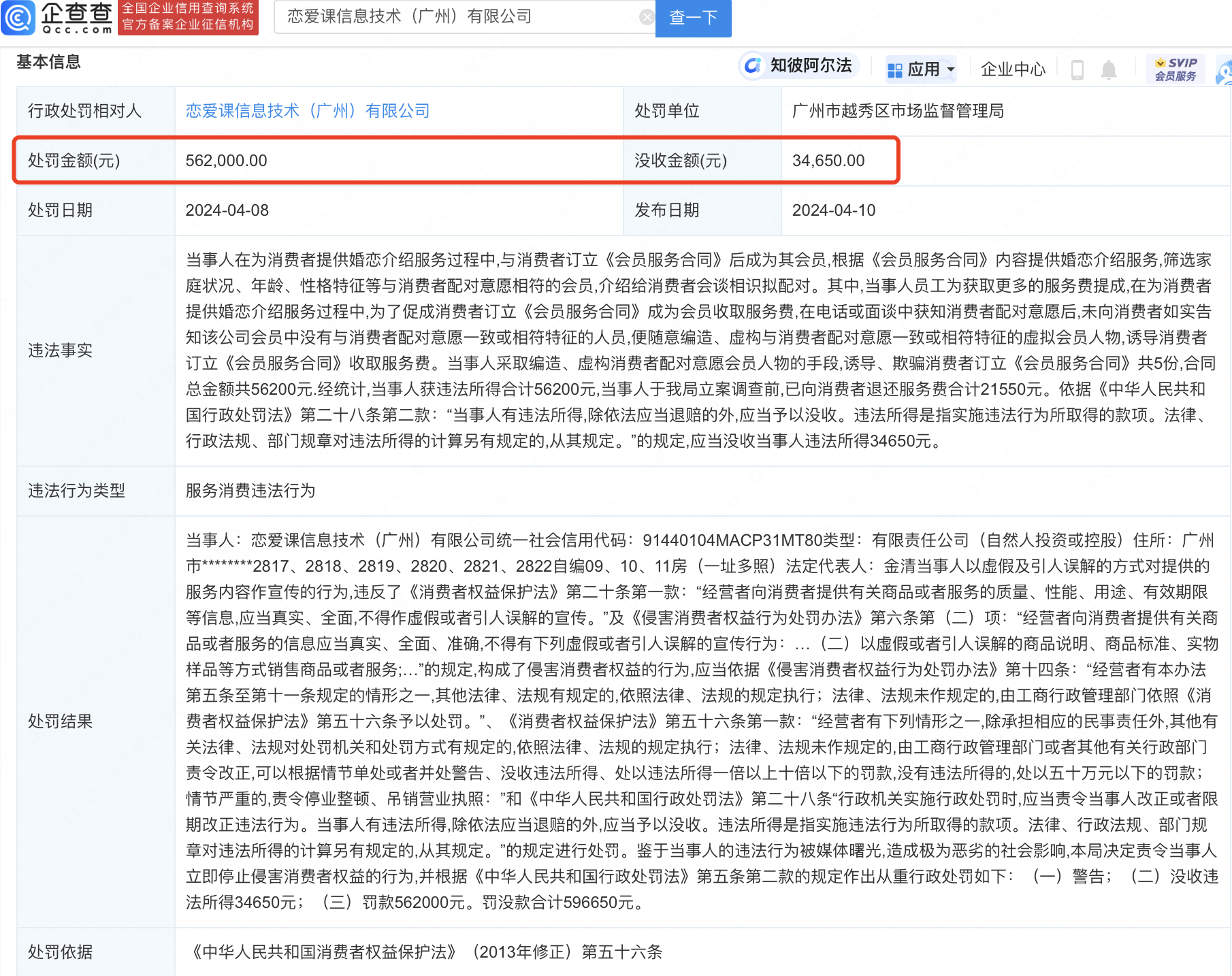Click the mobile phone icon
This screenshot has width=1232, height=976.
(x=1077, y=69)
